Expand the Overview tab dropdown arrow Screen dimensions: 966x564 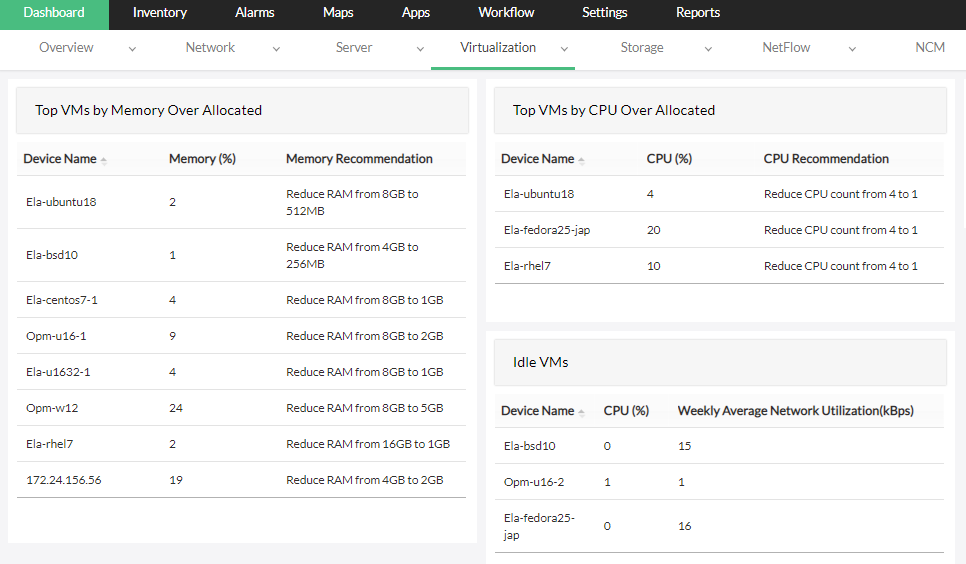(x=132, y=48)
